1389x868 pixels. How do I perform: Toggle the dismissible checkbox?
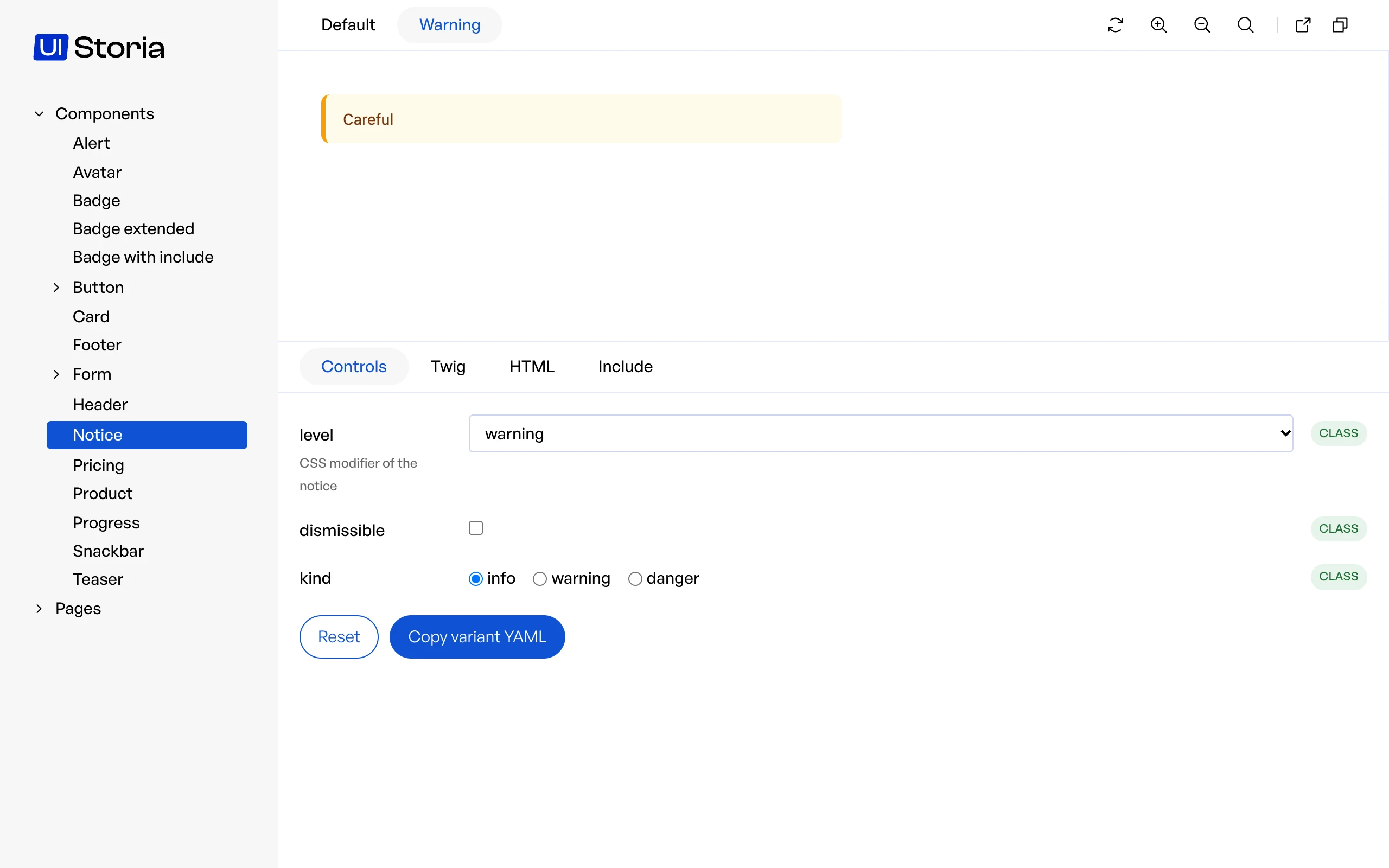point(476,527)
